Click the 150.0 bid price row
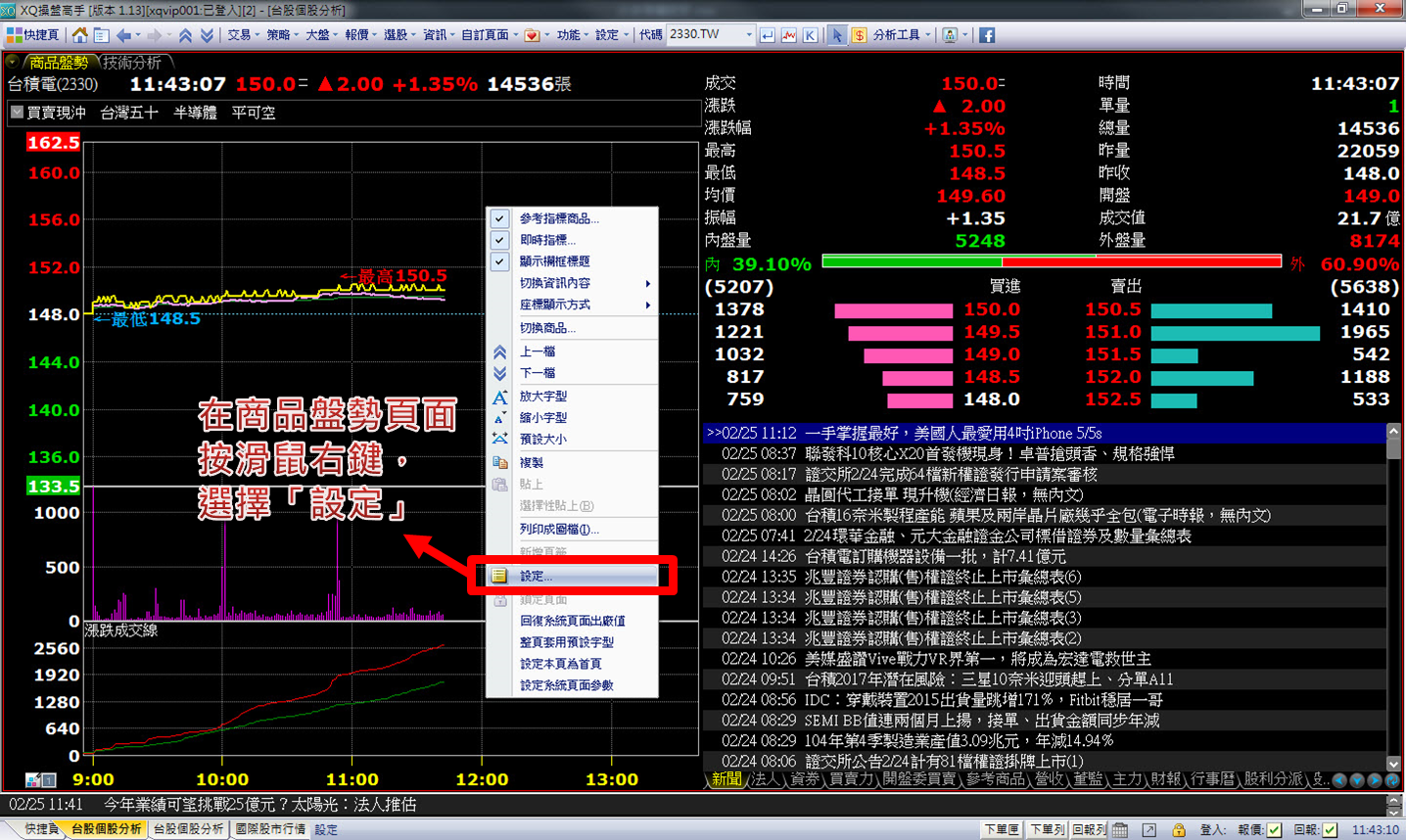1406x840 pixels. 991,309
